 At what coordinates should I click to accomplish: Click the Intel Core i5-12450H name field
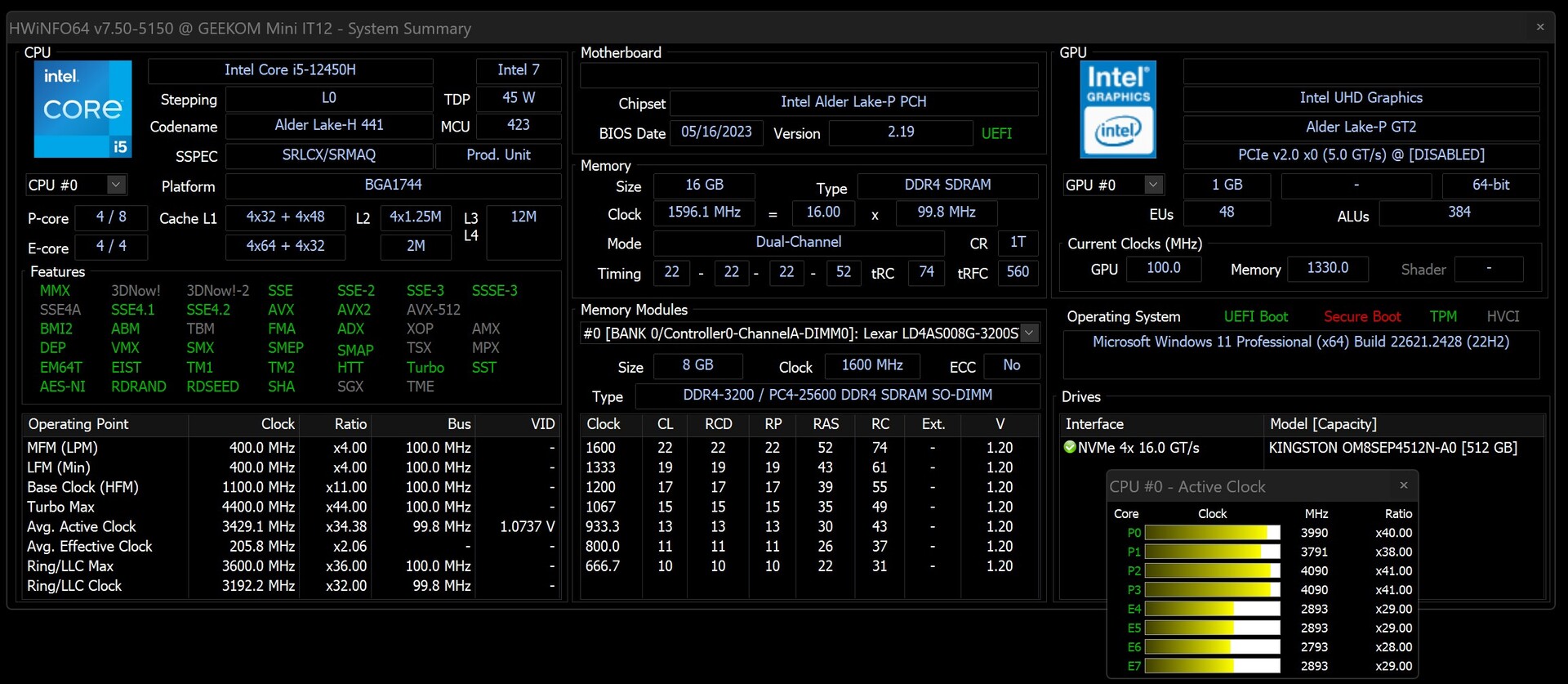290,70
